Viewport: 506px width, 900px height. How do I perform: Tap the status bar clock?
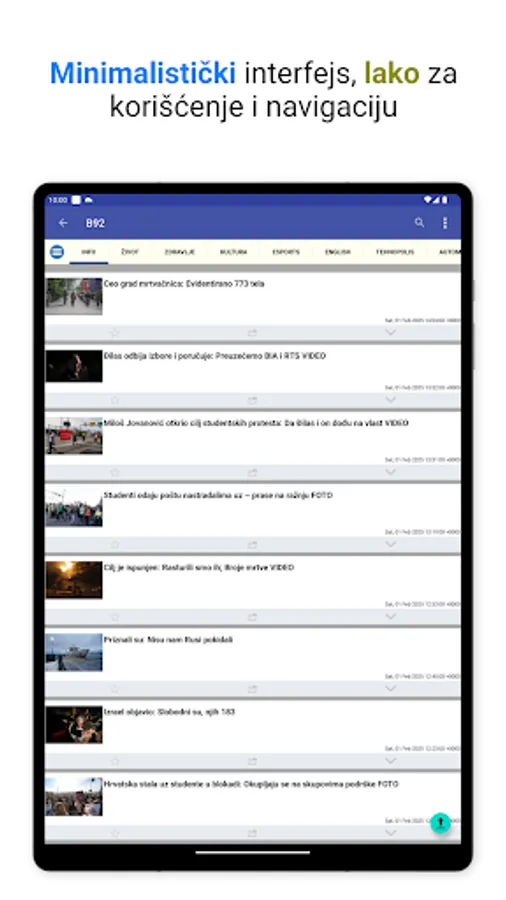[x=57, y=200]
